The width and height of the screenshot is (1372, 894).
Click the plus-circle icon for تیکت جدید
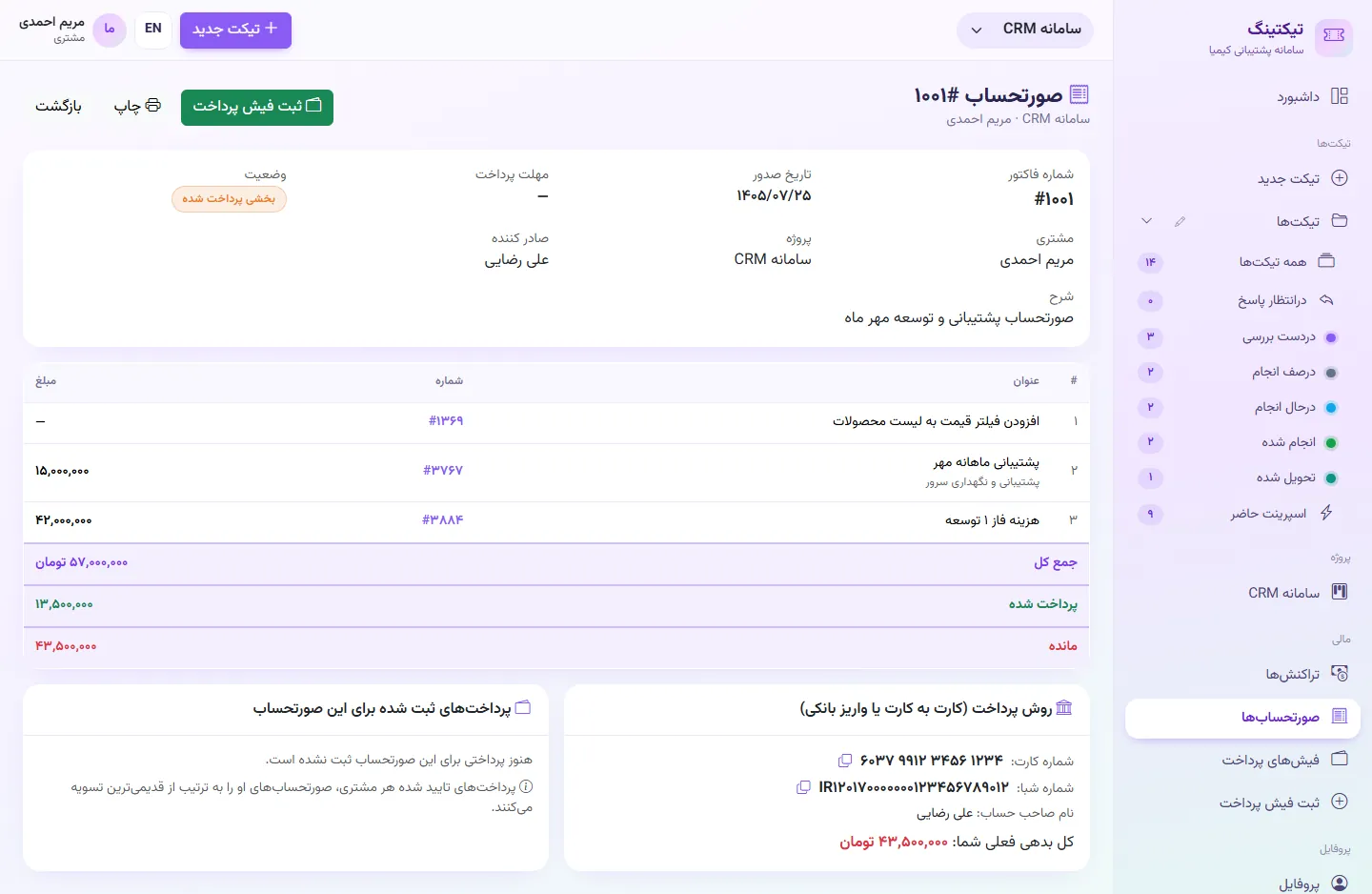[x=1340, y=178]
